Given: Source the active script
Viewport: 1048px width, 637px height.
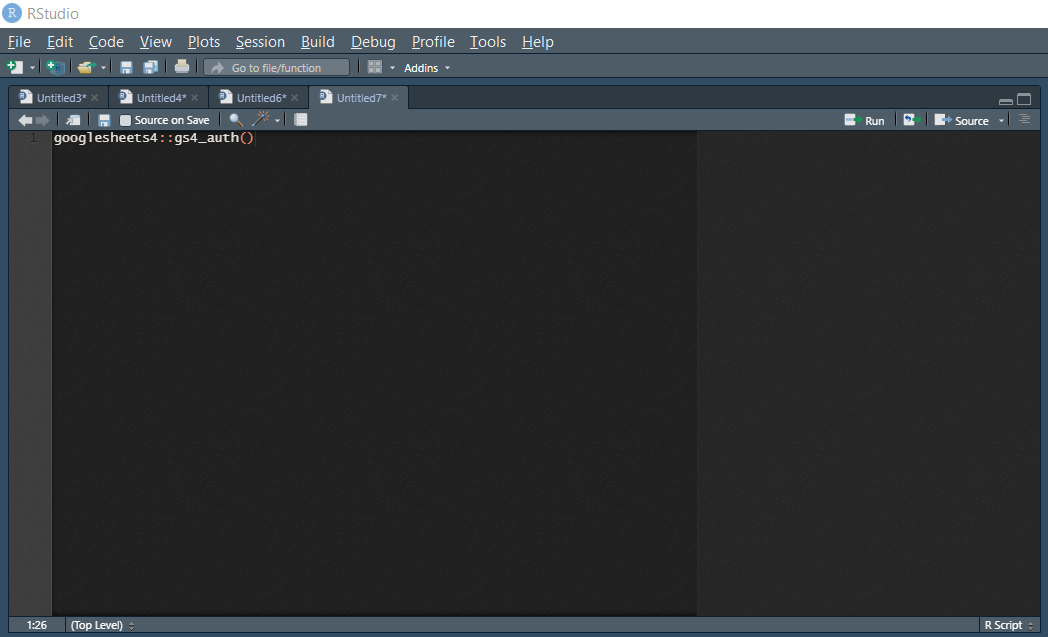Looking at the screenshot, I should point(961,120).
